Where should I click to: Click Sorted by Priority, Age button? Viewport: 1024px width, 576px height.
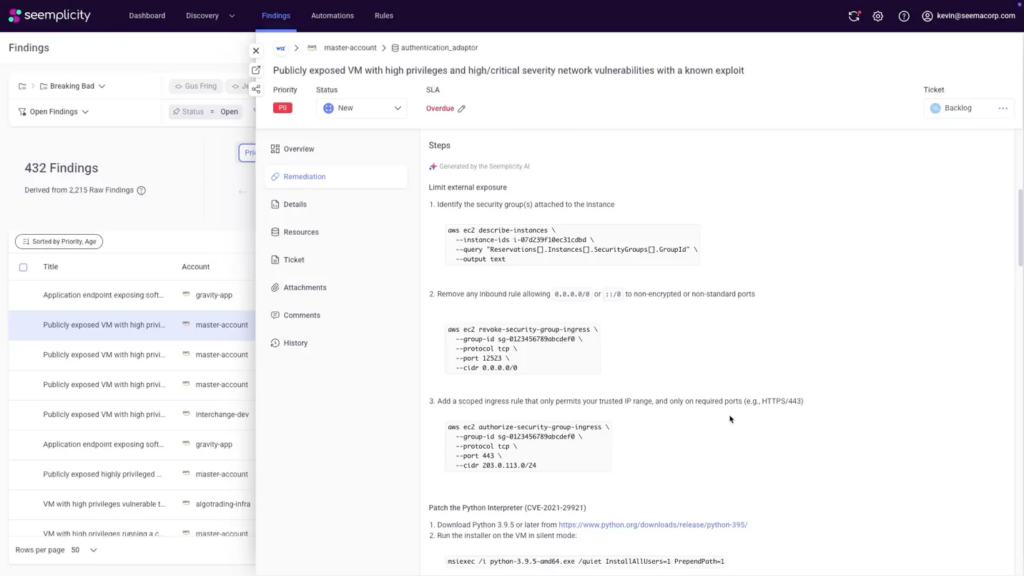[59, 242]
